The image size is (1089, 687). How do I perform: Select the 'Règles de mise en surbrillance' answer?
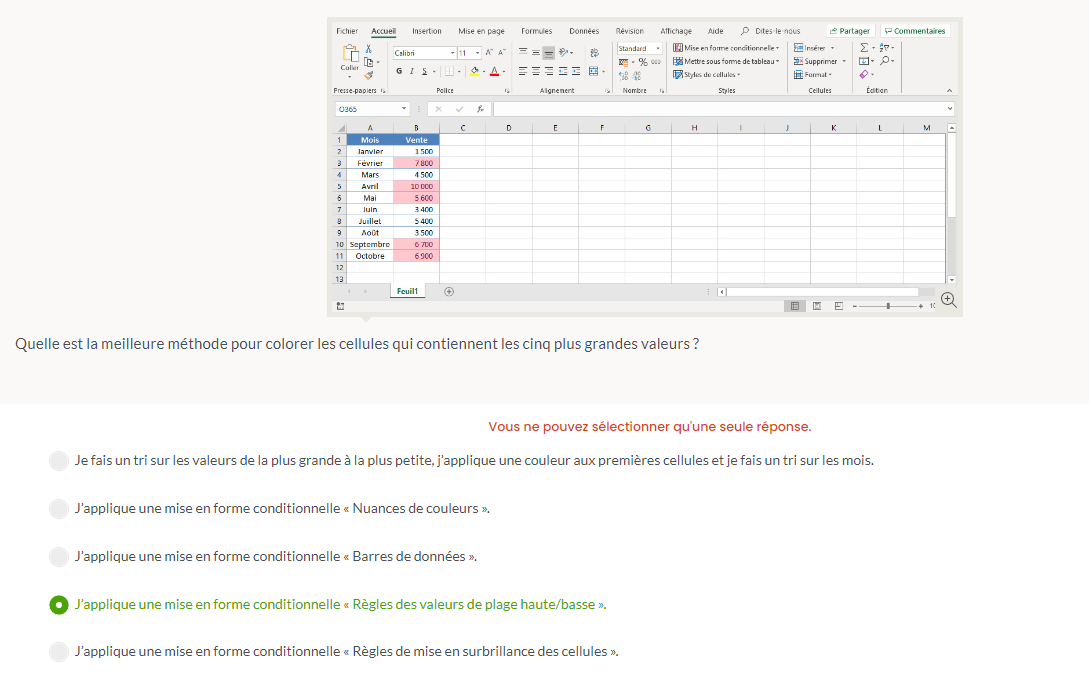(x=59, y=652)
